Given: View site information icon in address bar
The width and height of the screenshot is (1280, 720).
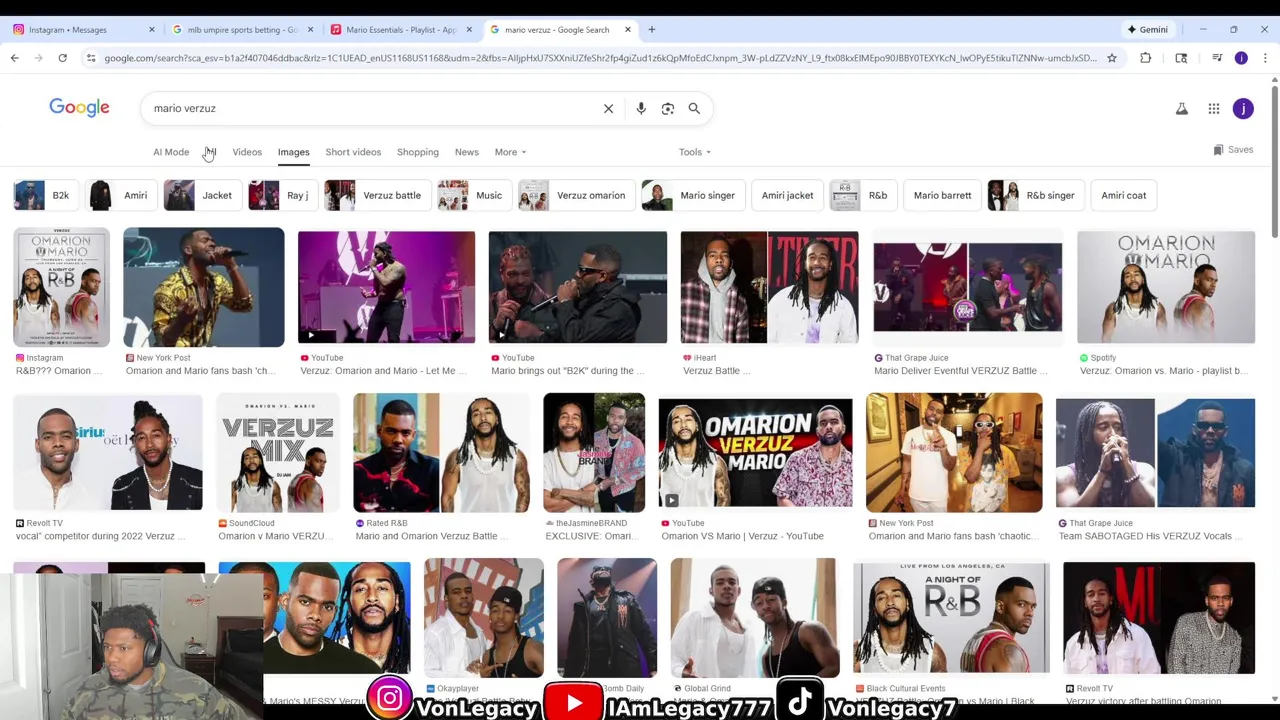Looking at the screenshot, I should coord(91,58).
